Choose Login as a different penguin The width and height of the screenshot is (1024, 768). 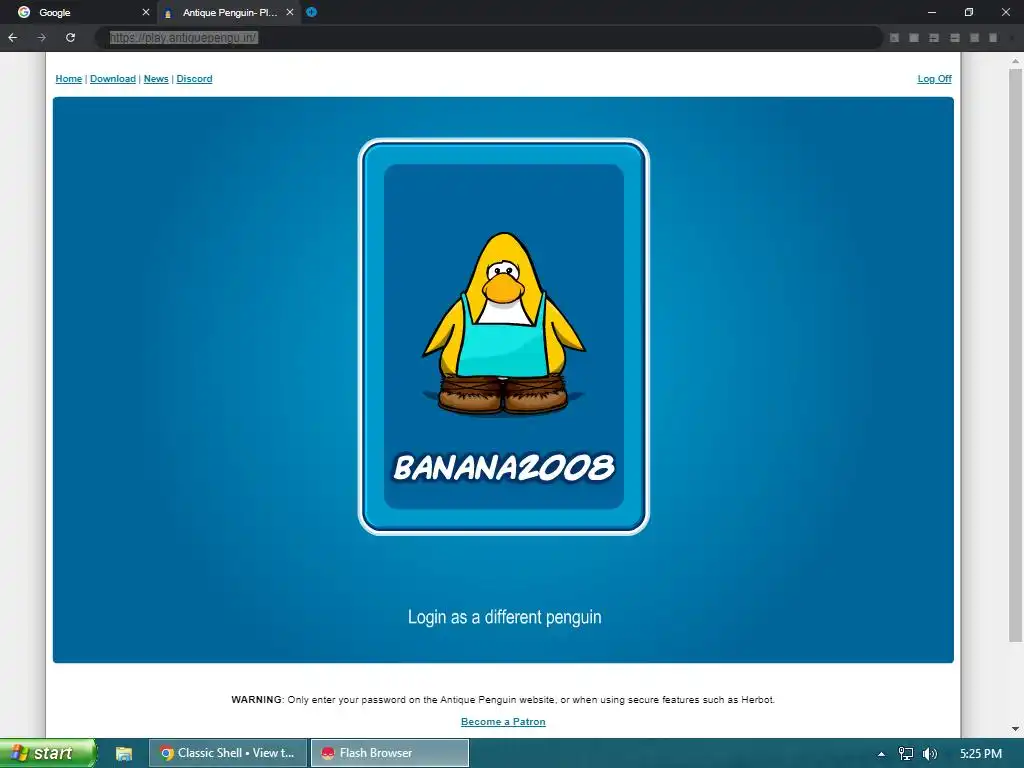point(504,617)
